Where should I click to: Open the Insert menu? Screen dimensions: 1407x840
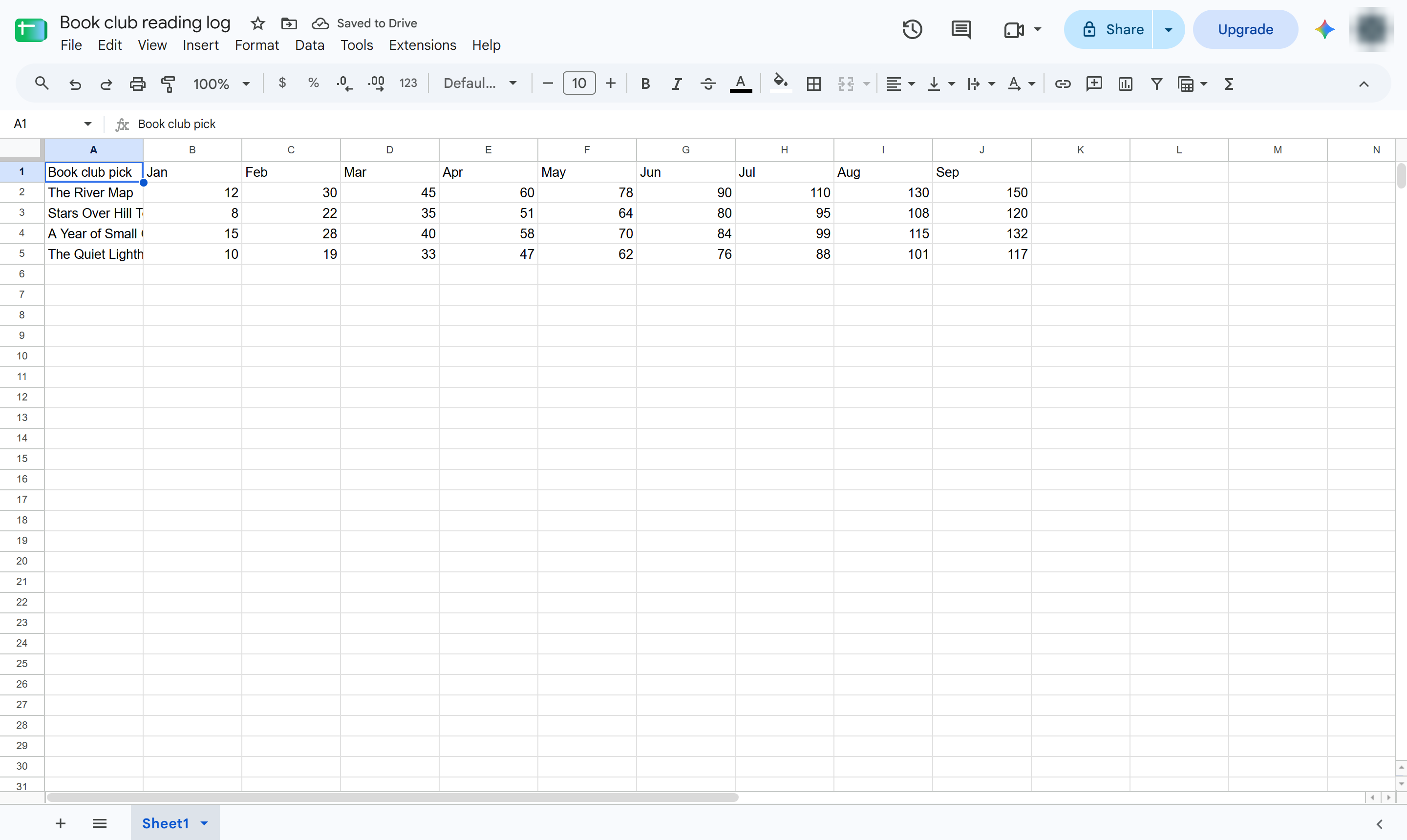[200, 45]
